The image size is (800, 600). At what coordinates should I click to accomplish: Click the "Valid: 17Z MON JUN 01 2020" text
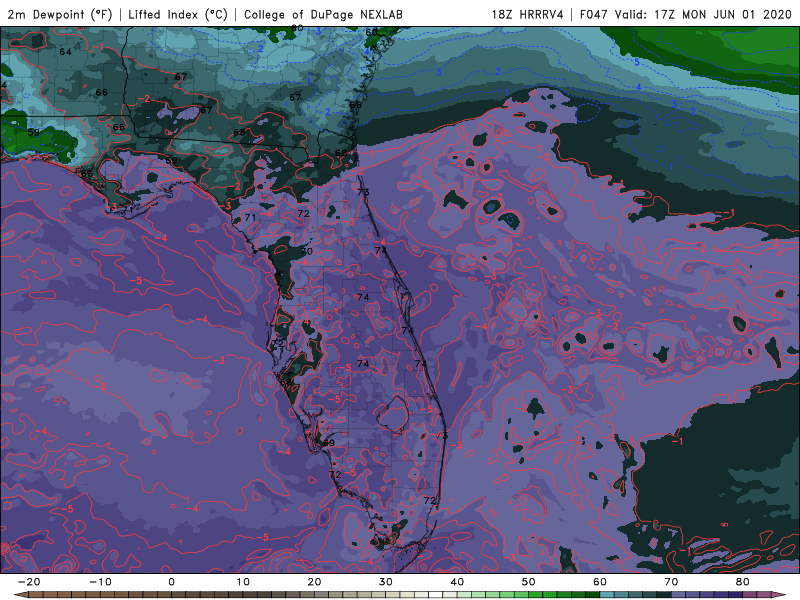703,15
